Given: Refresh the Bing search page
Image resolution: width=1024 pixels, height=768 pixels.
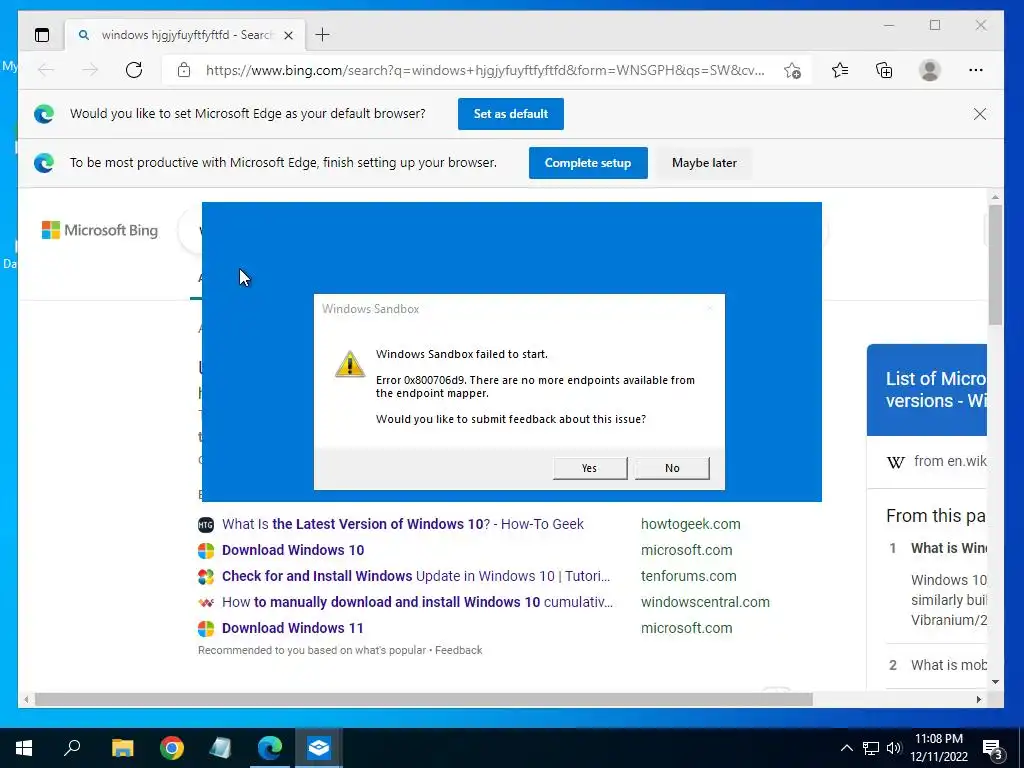Looking at the screenshot, I should pos(134,70).
